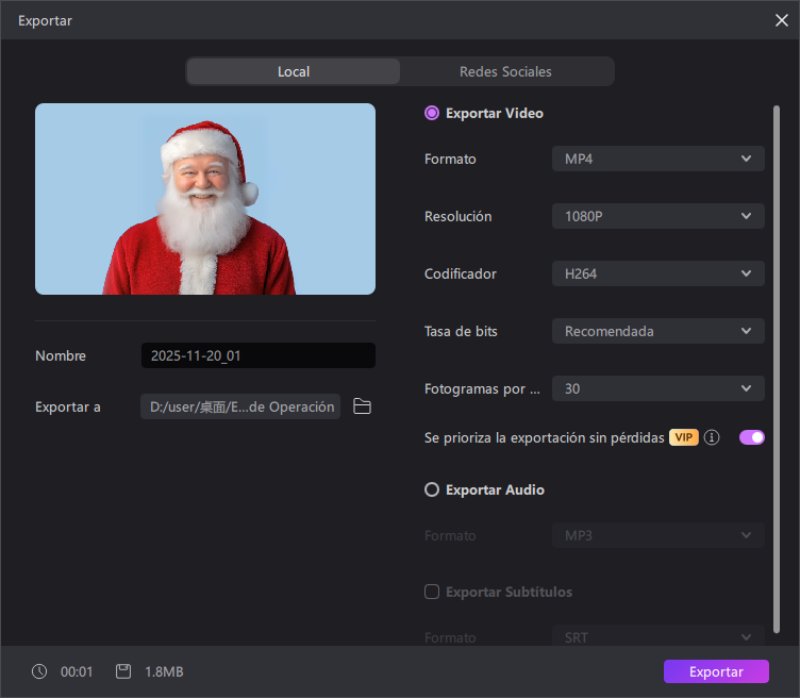
Task: Select the Local tab
Action: 293,71
